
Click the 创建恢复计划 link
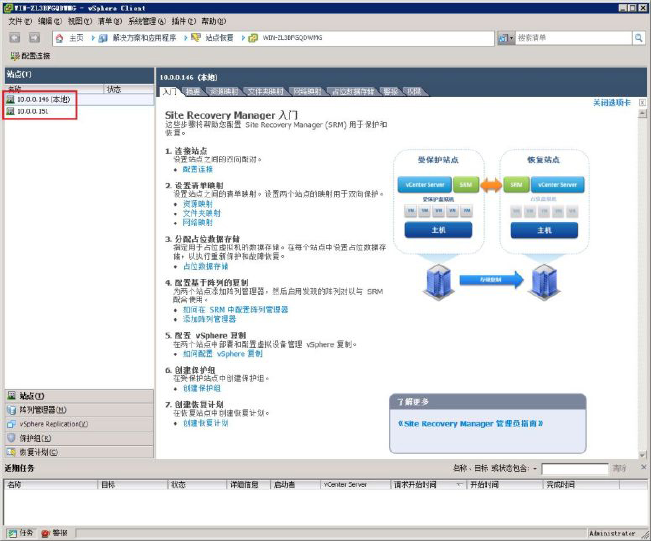(x=206, y=423)
